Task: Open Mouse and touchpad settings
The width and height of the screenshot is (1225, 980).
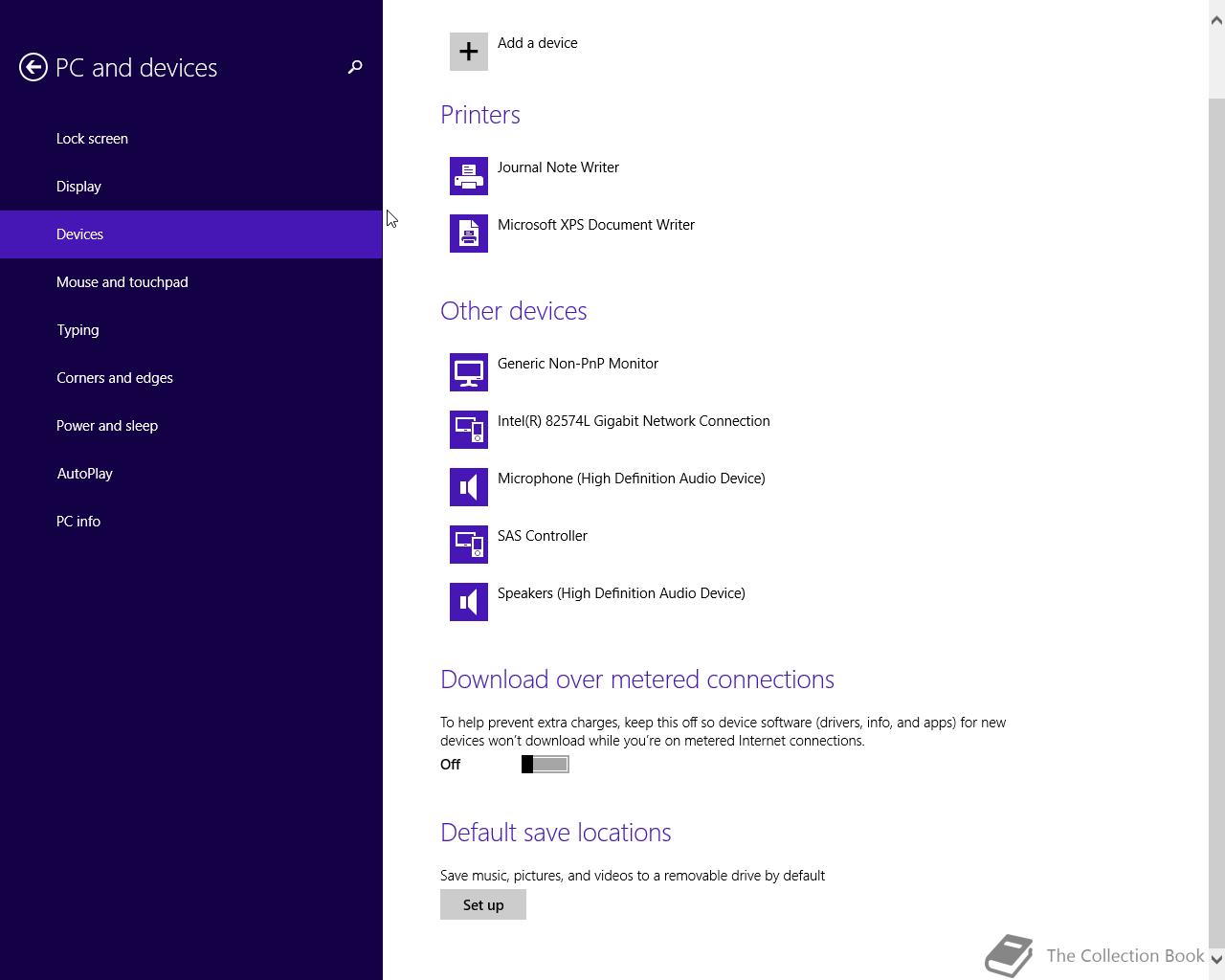Action: 191,282
